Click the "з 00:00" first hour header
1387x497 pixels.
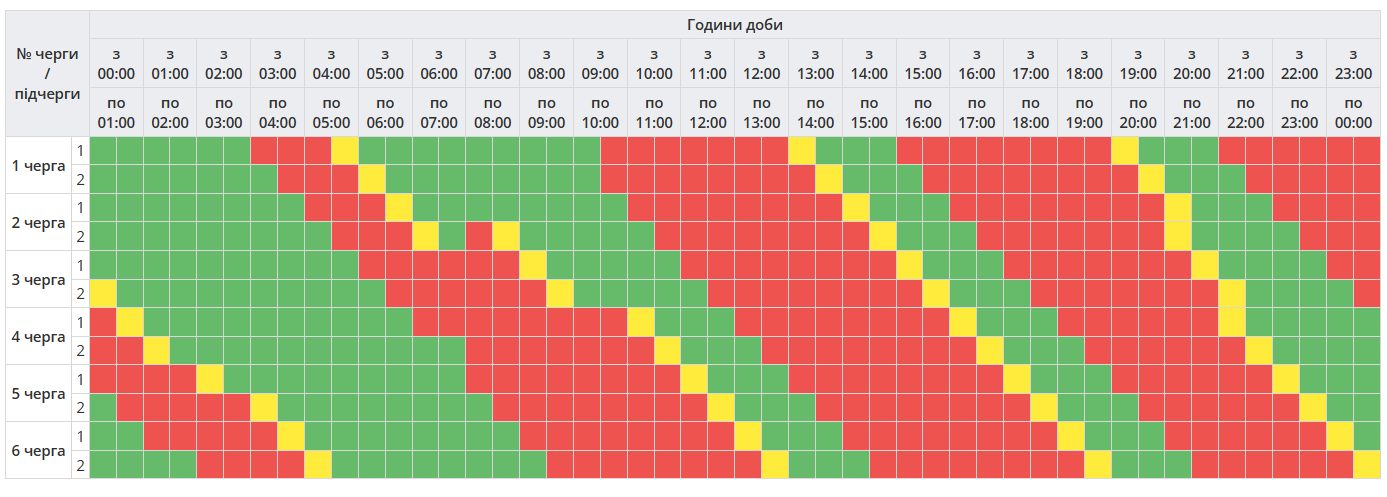click(116, 63)
